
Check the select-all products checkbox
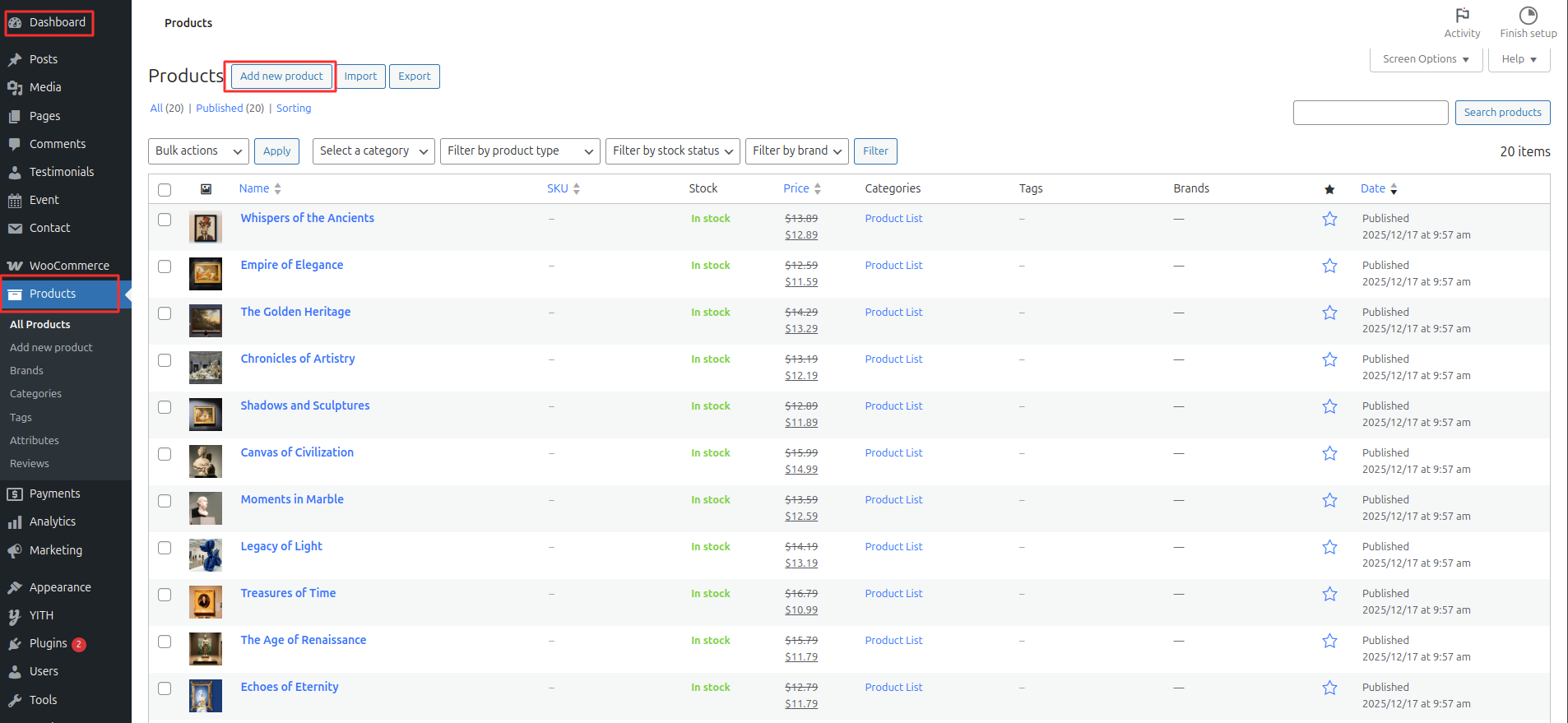[x=165, y=190]
